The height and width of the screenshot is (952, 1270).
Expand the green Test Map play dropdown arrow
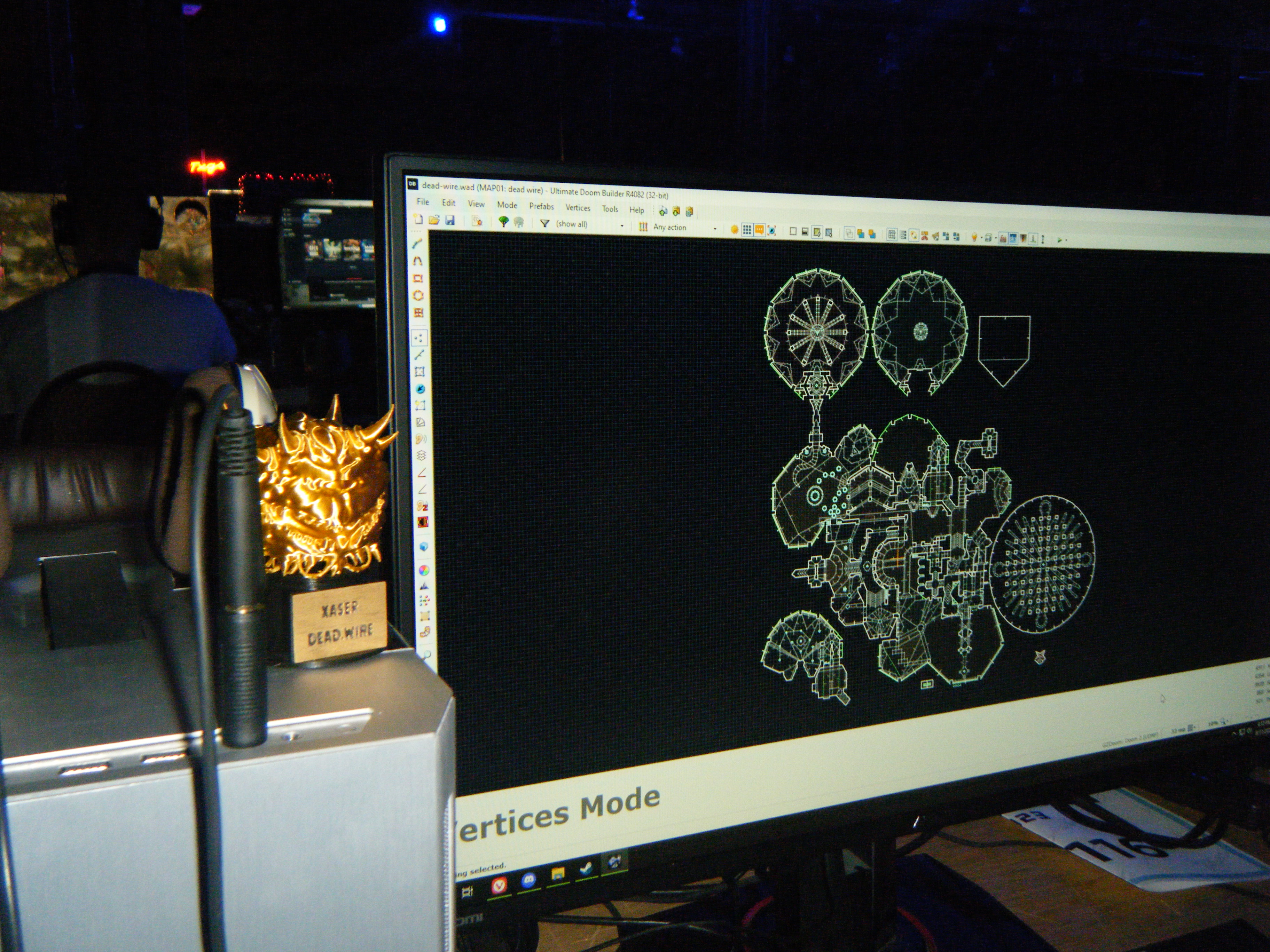pyautogui.click(x=1067, y=240)
